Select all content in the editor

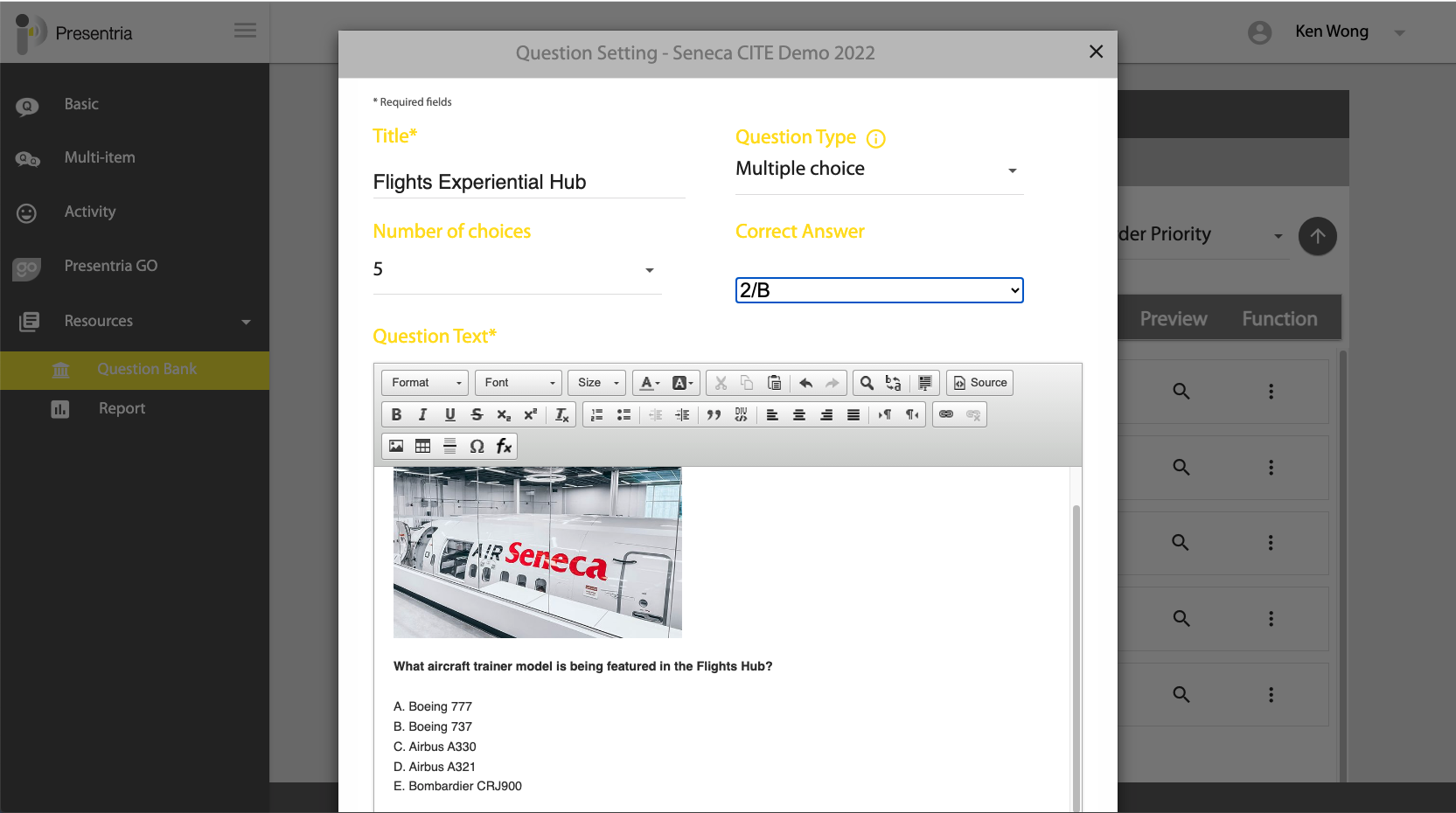(924, 382)
